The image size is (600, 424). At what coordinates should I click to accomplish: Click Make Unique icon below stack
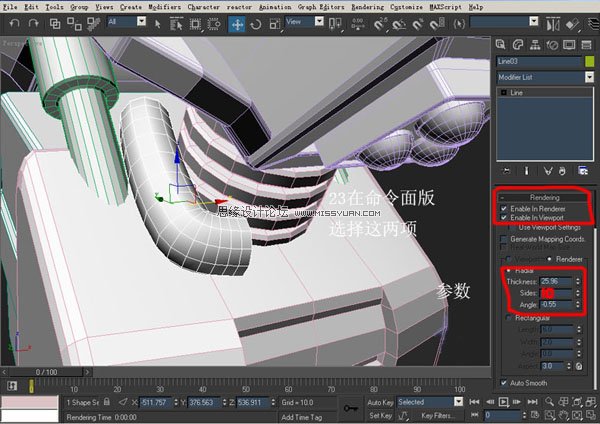click(x=548, y=171)
